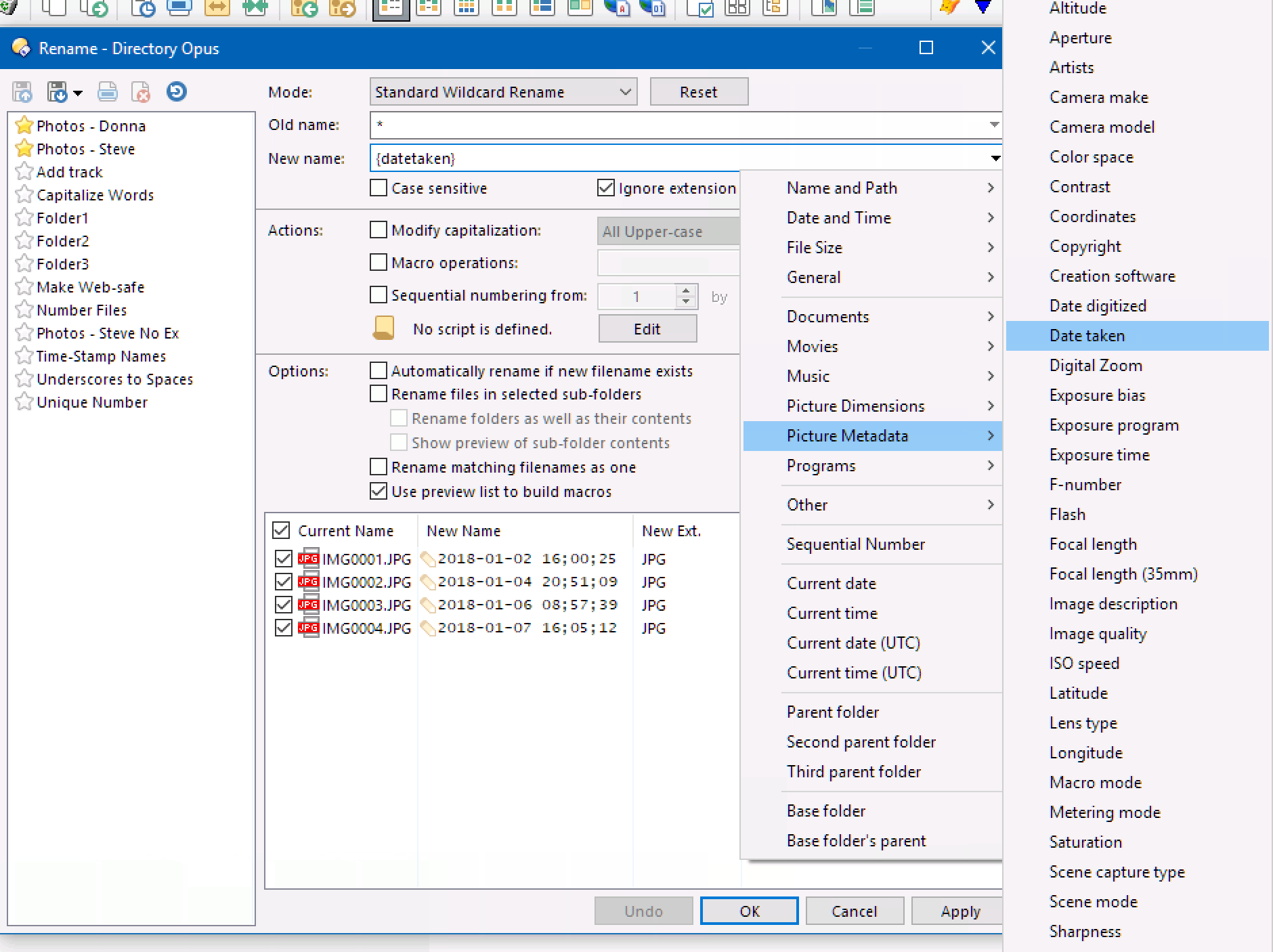Check Automatically rename if new filename exists
Image resolution: width=1273 pixels, height=952 pixels.
[x=379, y=371]
